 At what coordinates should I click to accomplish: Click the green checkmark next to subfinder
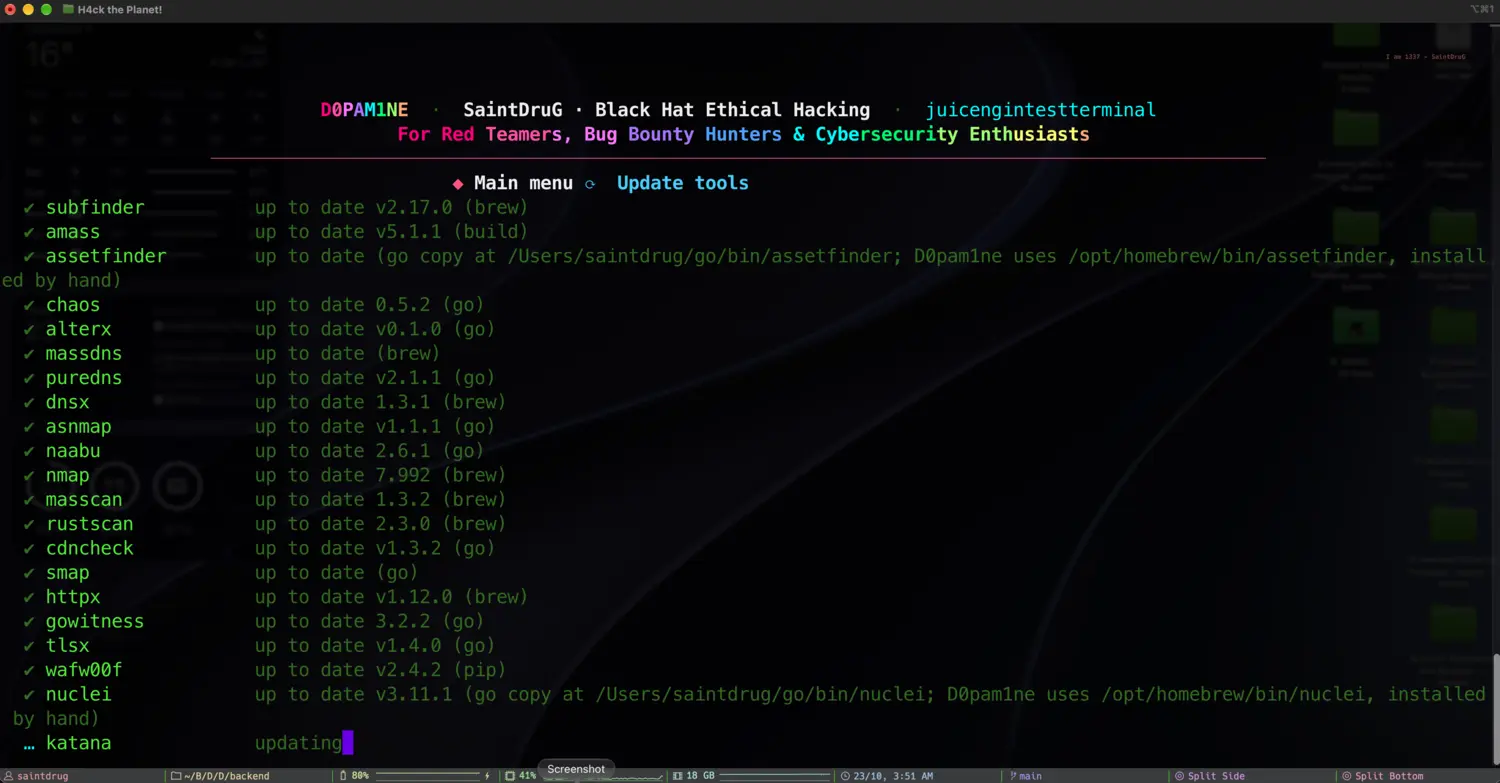pos(29,208)
